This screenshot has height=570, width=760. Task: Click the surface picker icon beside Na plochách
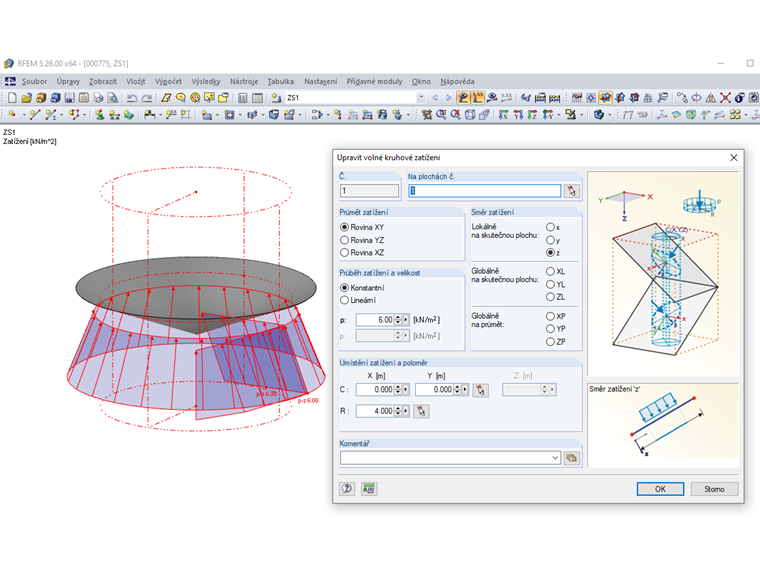pyautogui.click(x=572, y=190)
